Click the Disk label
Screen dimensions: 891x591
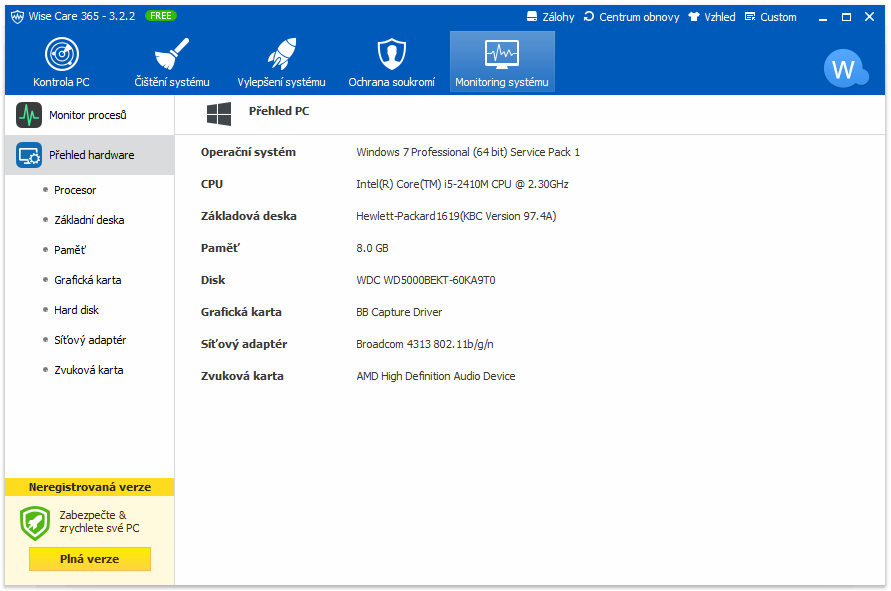(x=213, y=280)
